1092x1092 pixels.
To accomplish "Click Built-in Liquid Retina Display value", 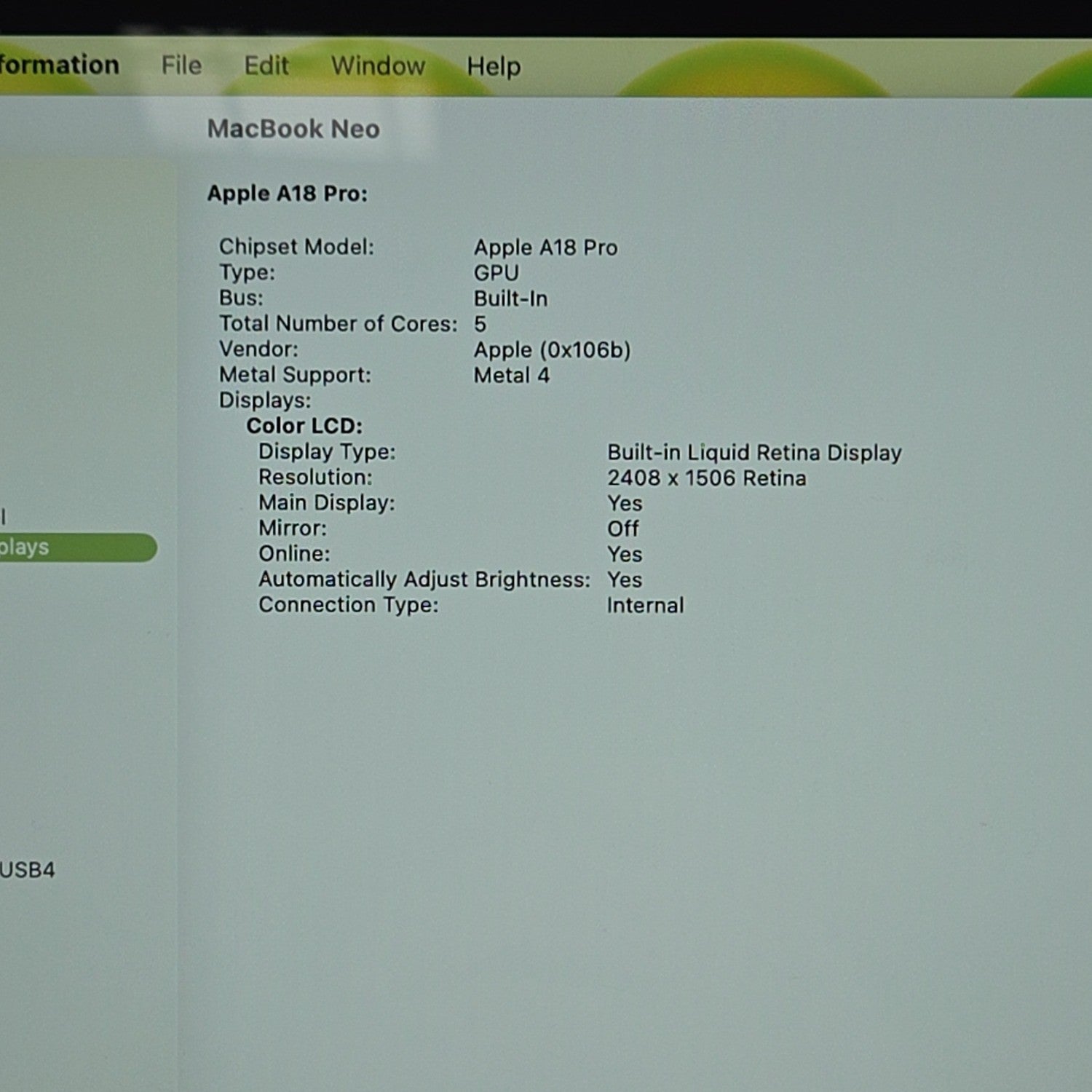I will click(x=755, y=453).
